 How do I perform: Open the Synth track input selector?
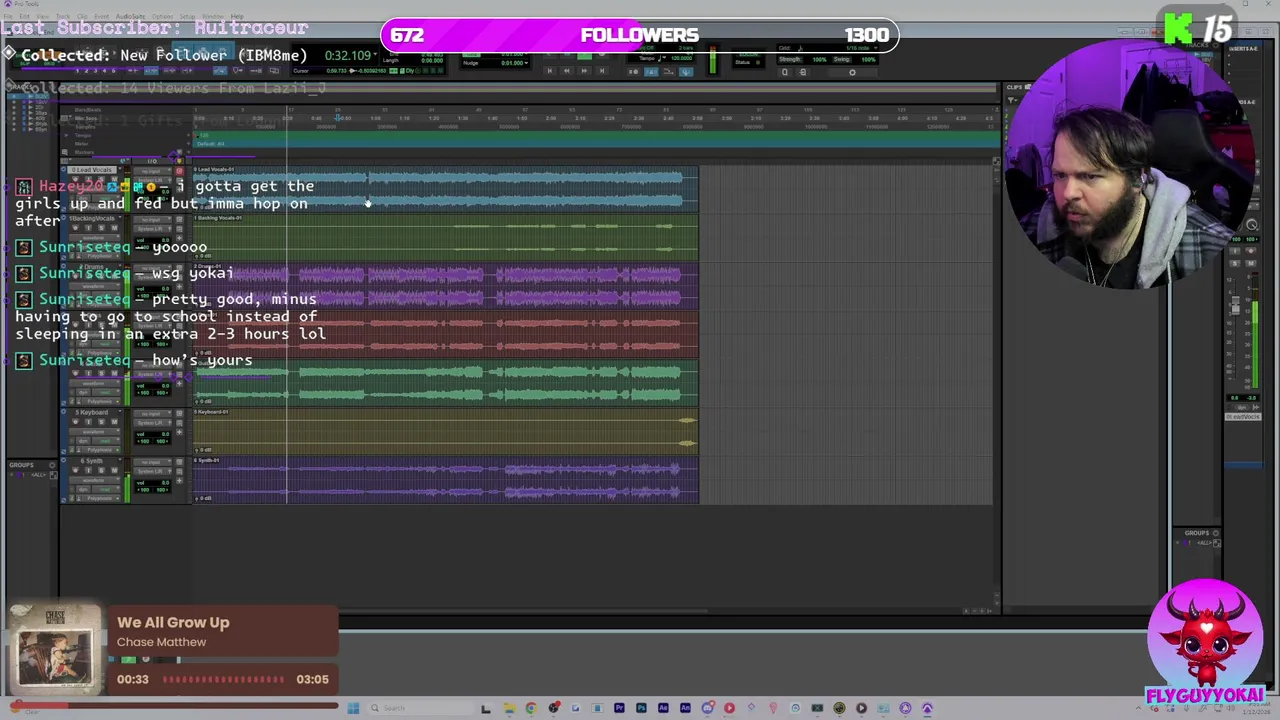[x=152, y=462]
